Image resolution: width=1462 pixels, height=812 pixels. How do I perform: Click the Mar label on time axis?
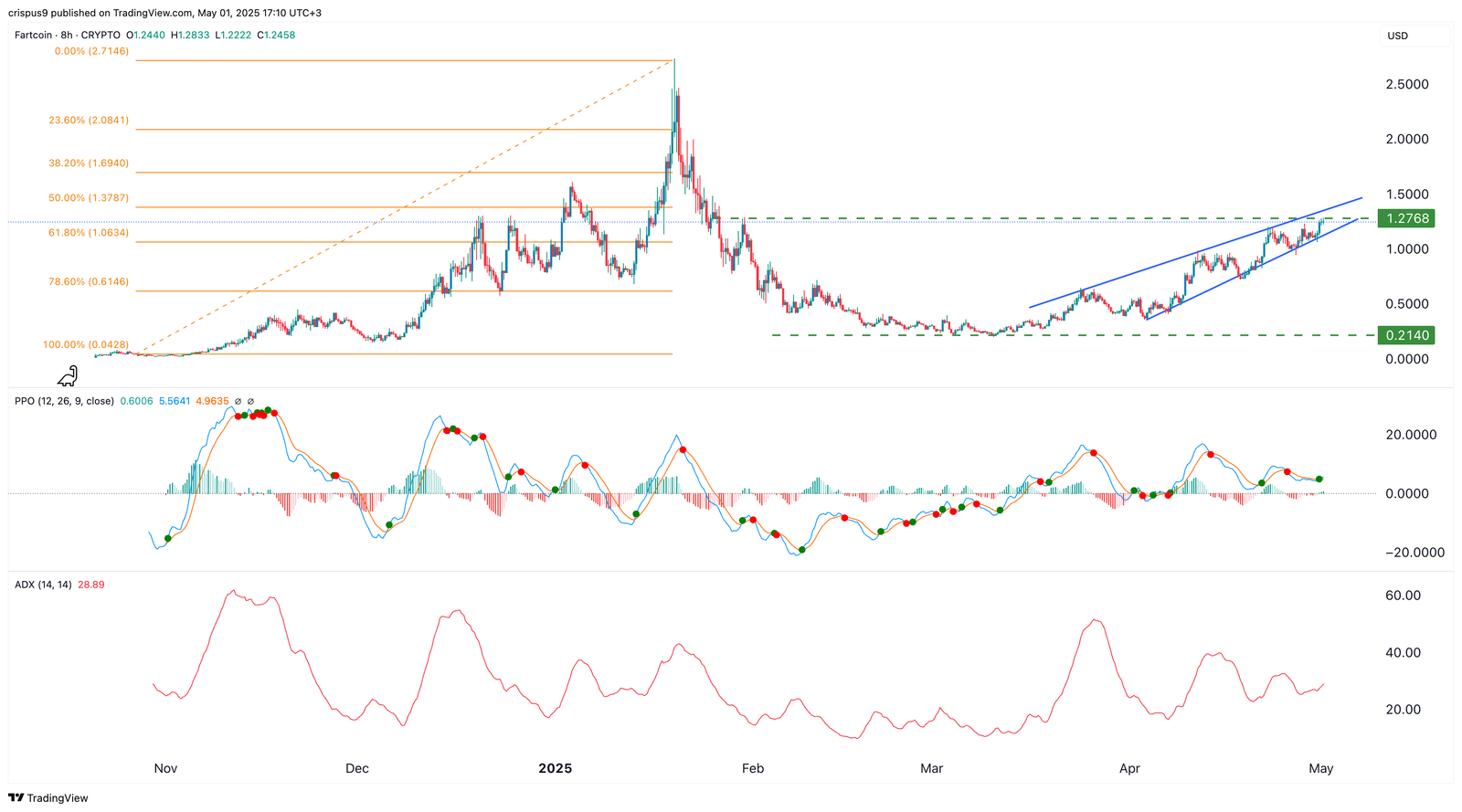931,768
